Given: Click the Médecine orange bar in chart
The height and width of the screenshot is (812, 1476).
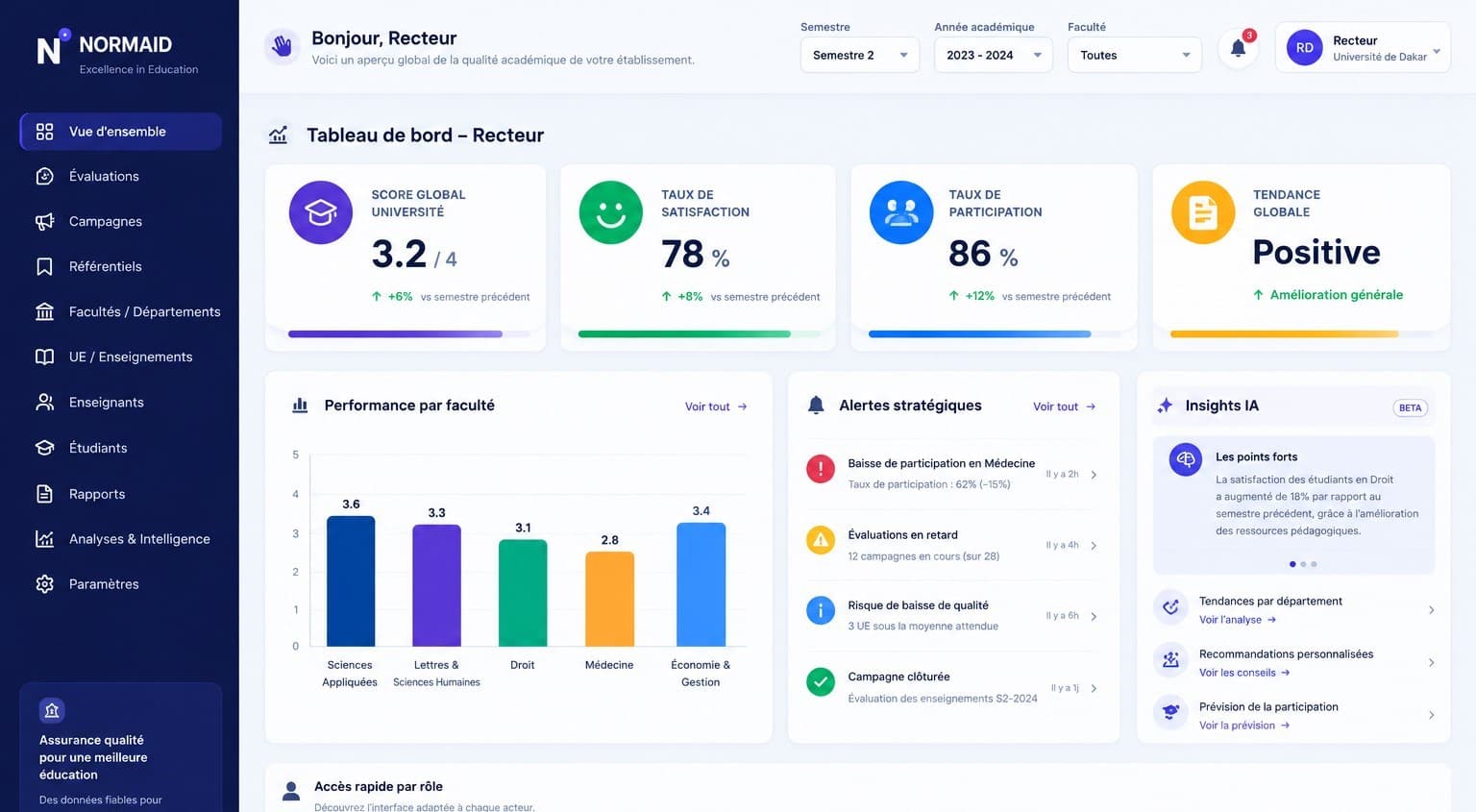Looking at the screenshot, I should coord(609,599).
